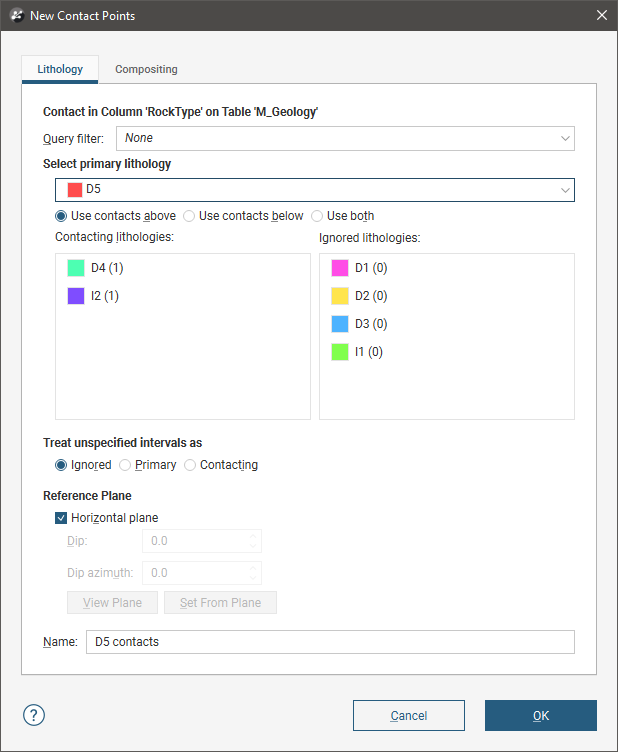This screenshot has height=752, width=618.
Task: Click the help question mark icon
Action: [34, 715]
